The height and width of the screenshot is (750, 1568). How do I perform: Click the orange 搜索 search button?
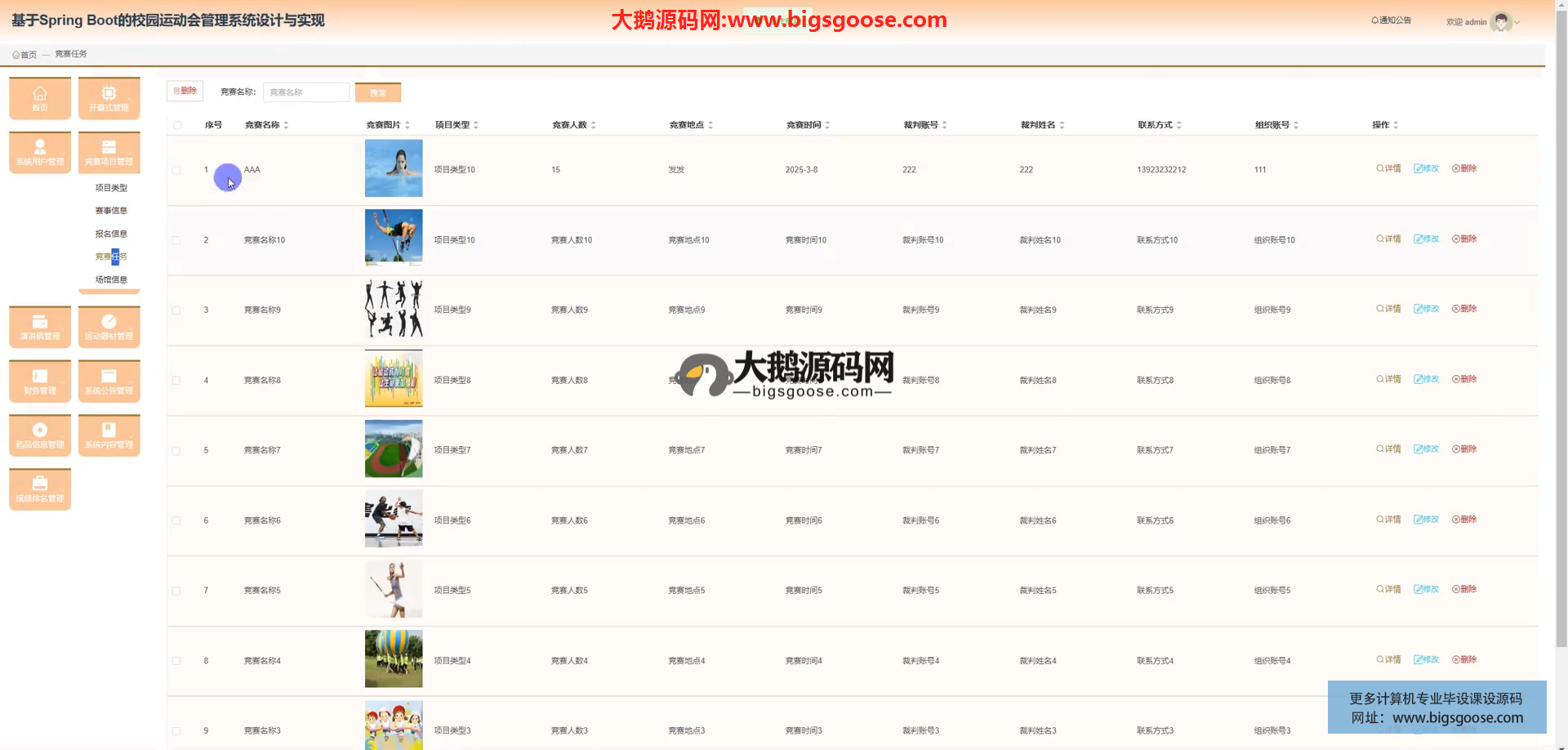pos(377,92)
